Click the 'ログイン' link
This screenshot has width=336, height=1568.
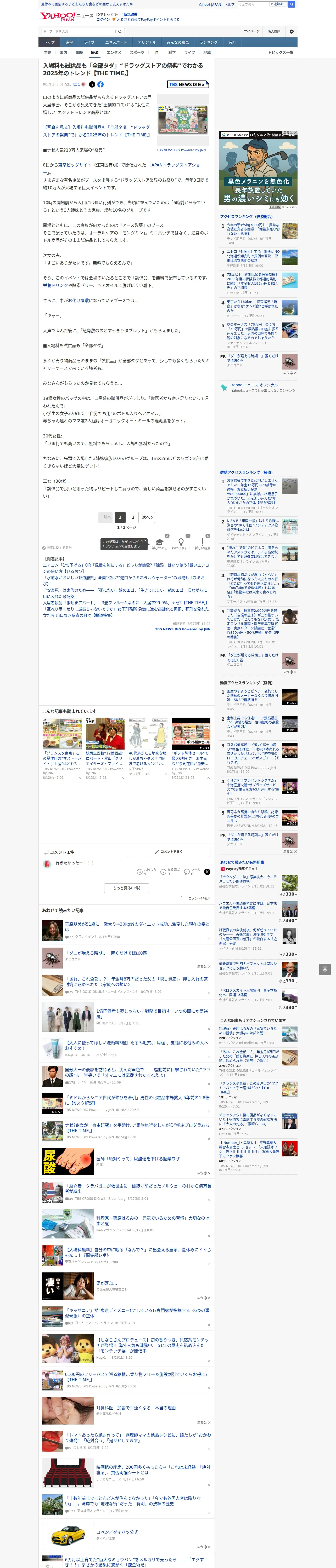click(x=103, y=20)
